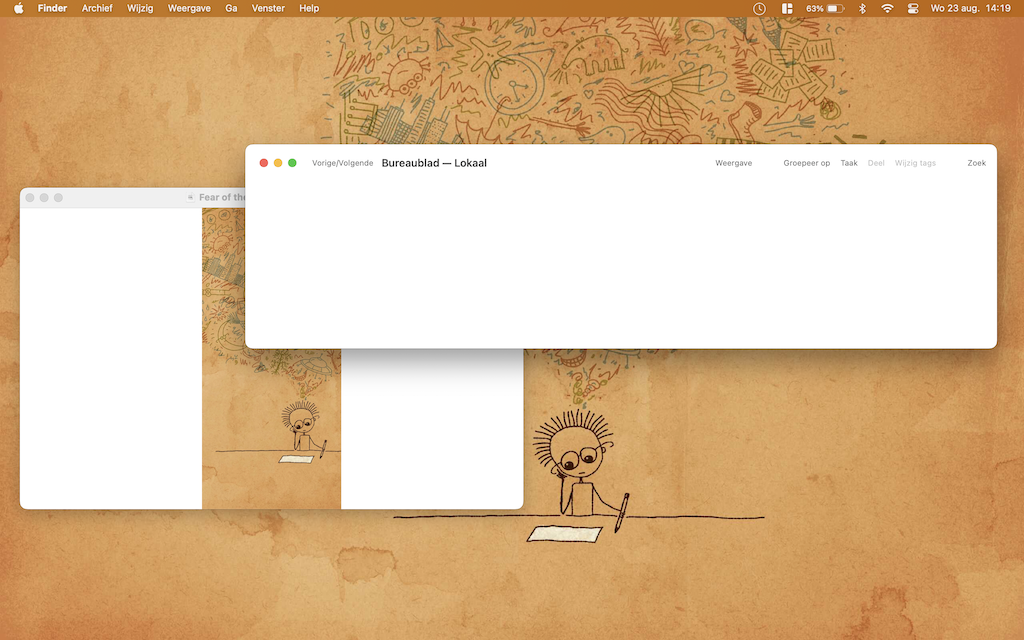
Task: Open the Help menu
Action: [x=309, y=8]
